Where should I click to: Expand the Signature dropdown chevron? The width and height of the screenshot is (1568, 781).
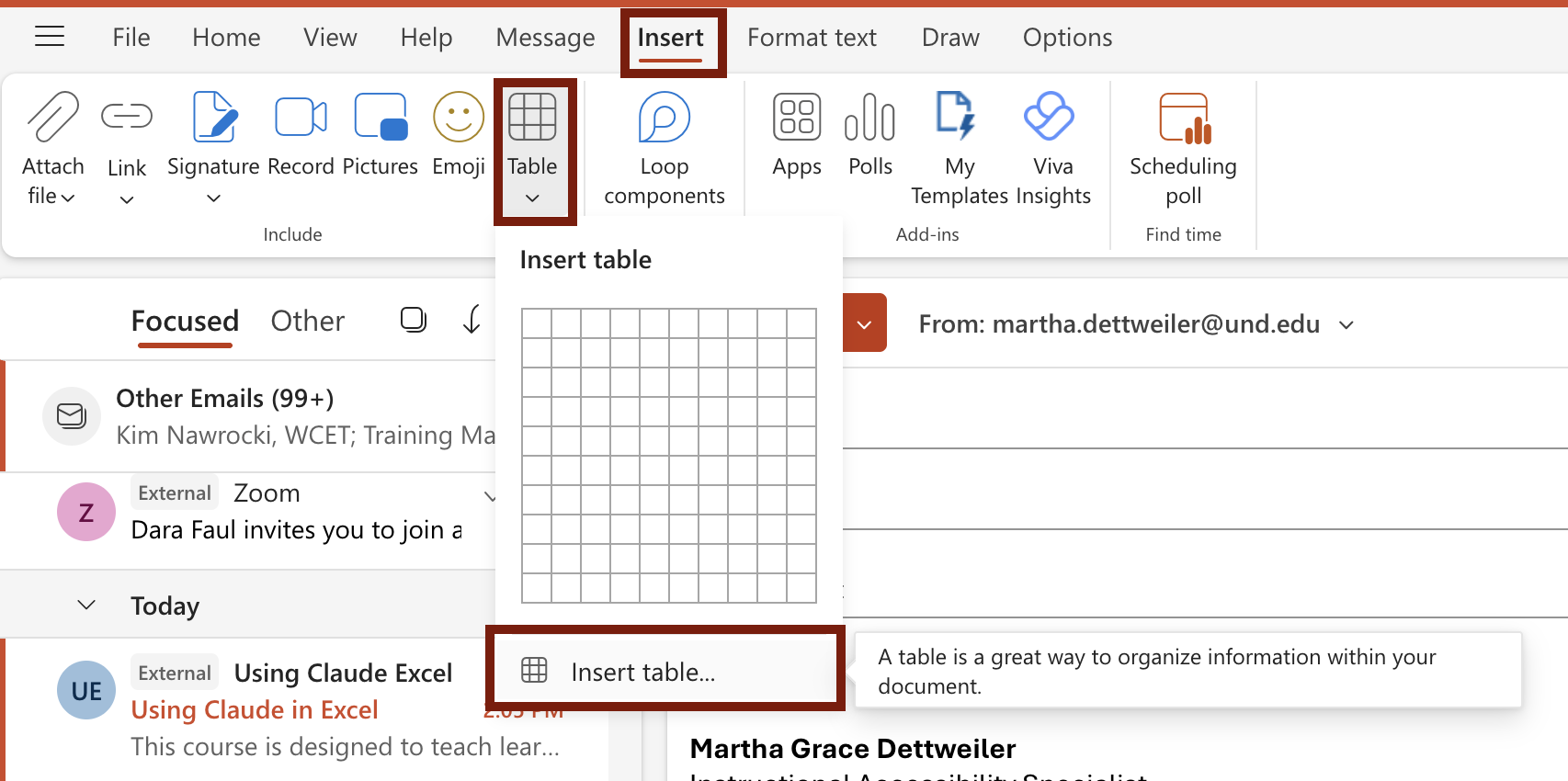[x=213, y=198]
